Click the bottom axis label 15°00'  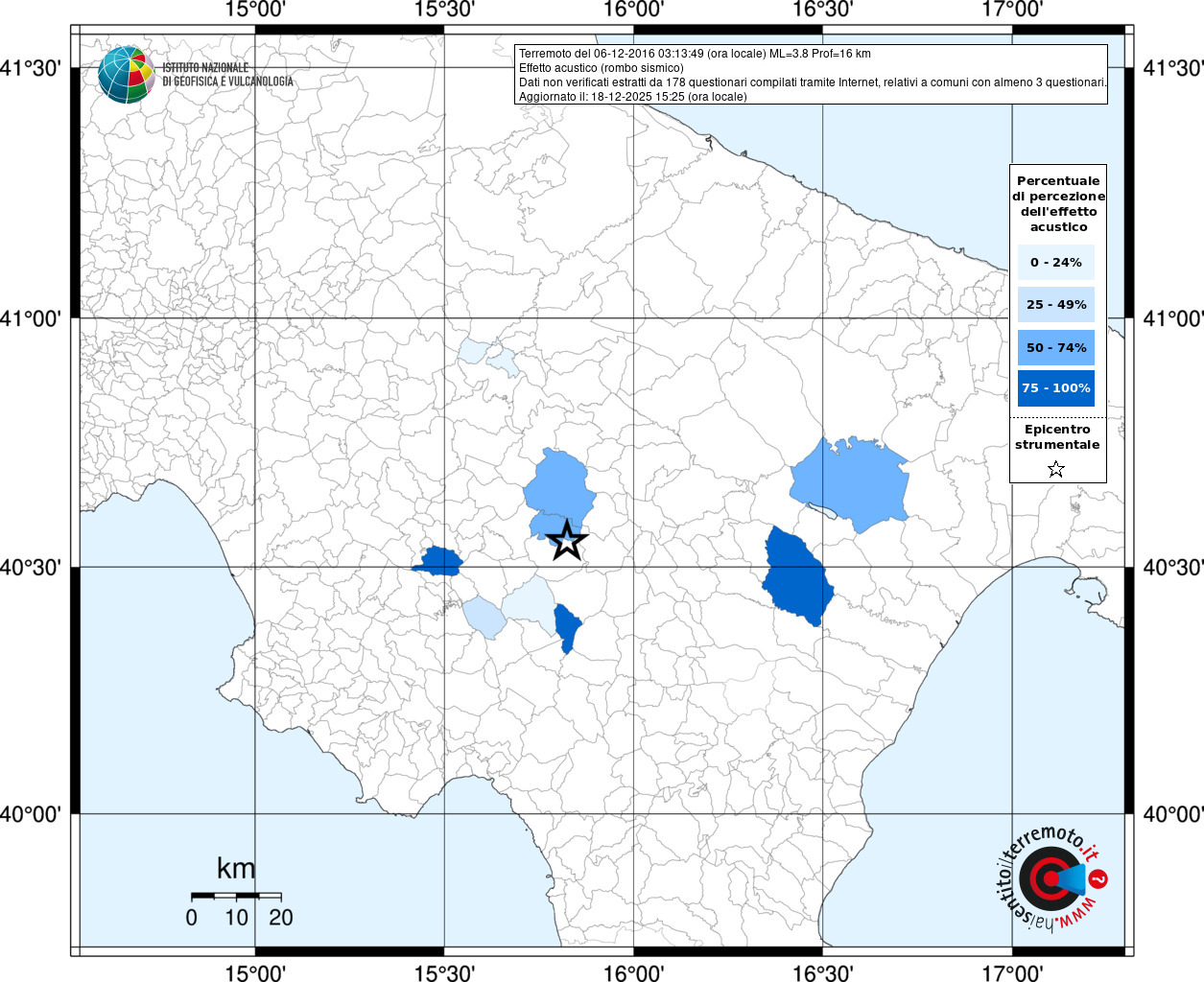click(255, 972)
